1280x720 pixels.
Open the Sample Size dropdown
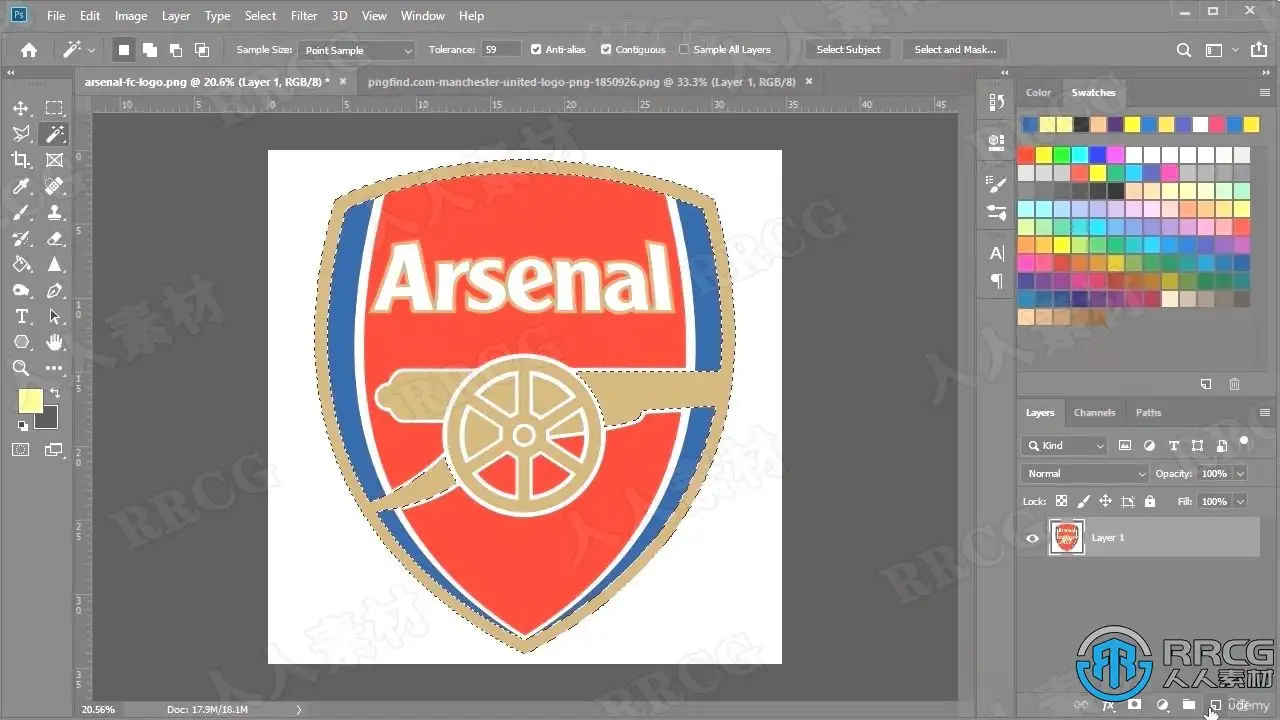[357, 50]
